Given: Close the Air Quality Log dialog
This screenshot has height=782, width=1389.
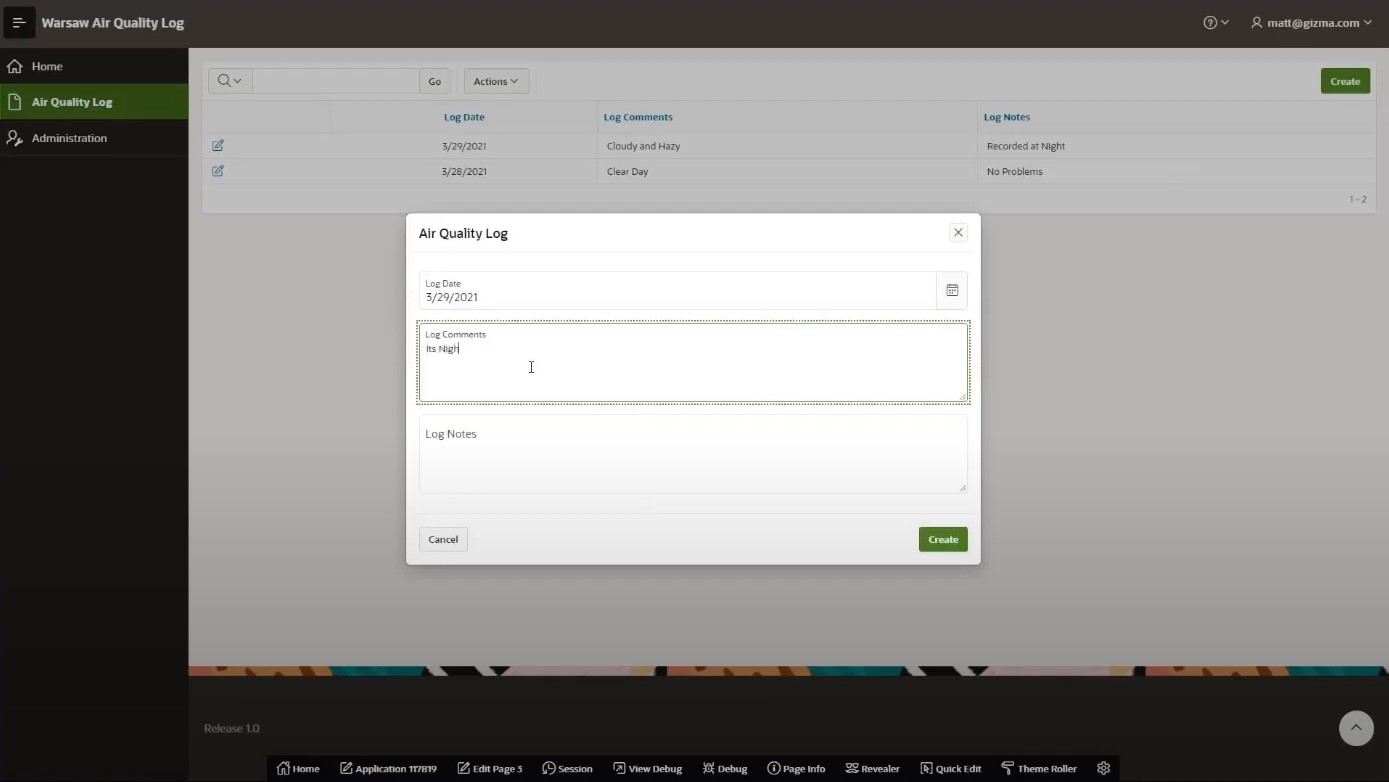Looking at the screenshot, I should [958, 232].
